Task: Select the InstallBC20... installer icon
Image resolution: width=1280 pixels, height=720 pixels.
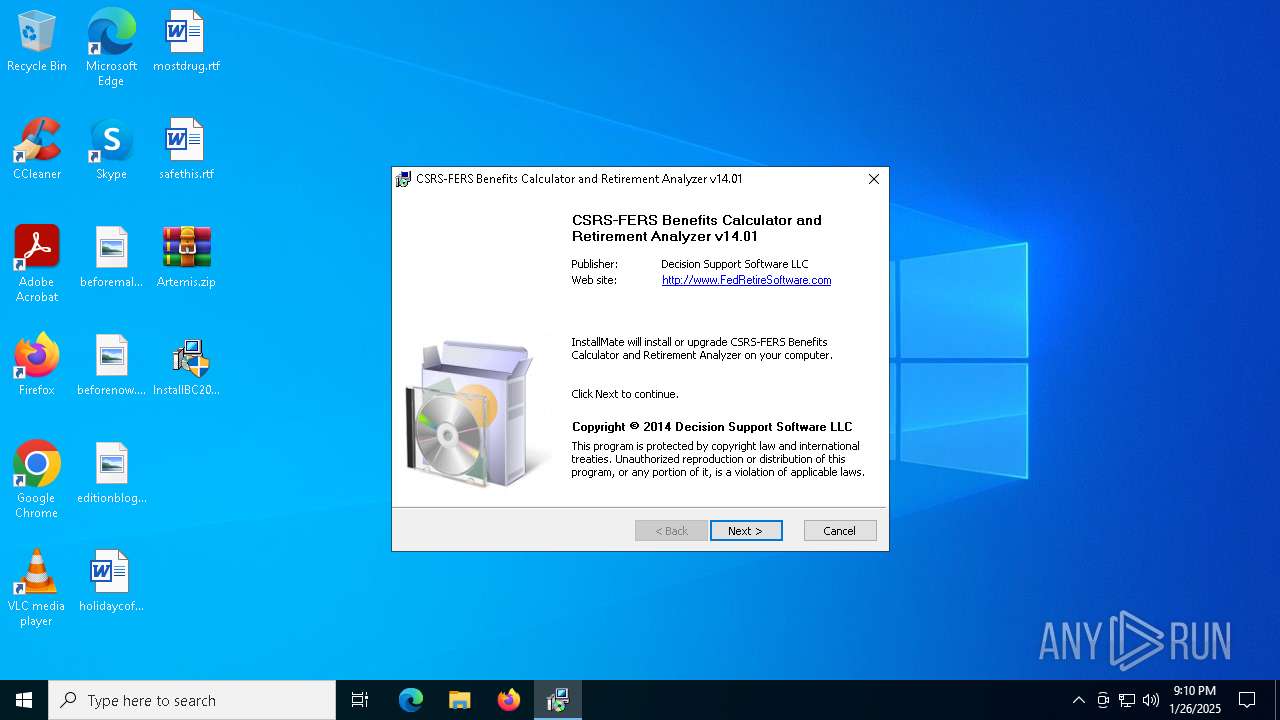Action: (x=186, y=365)
